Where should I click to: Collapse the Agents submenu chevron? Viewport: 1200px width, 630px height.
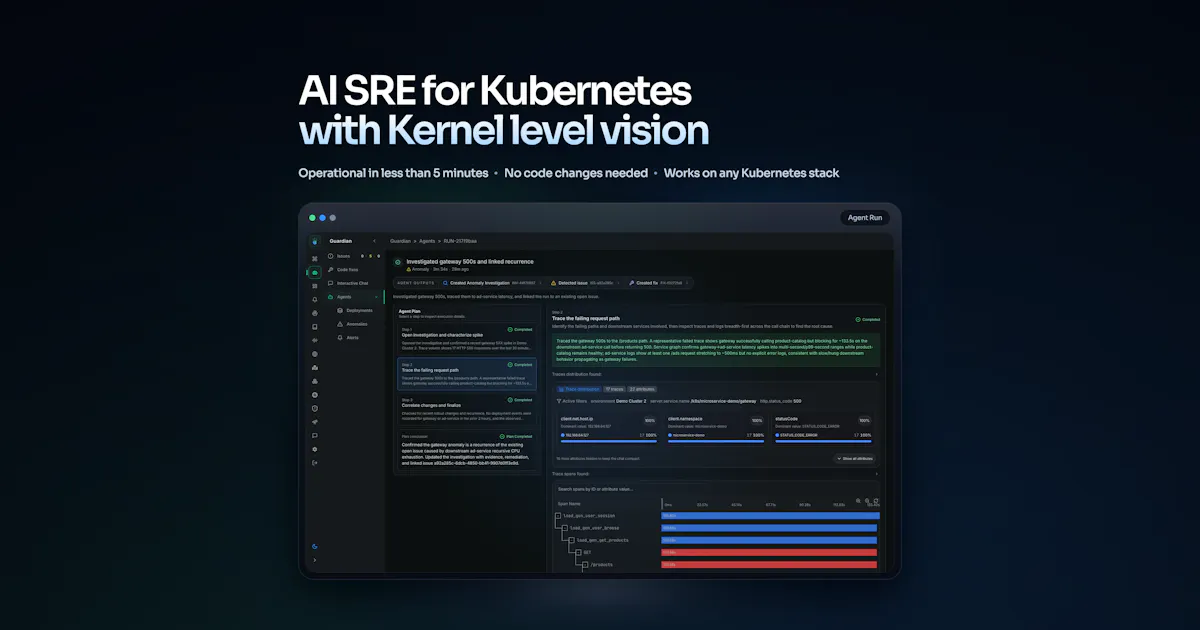[x=376, y=297]
